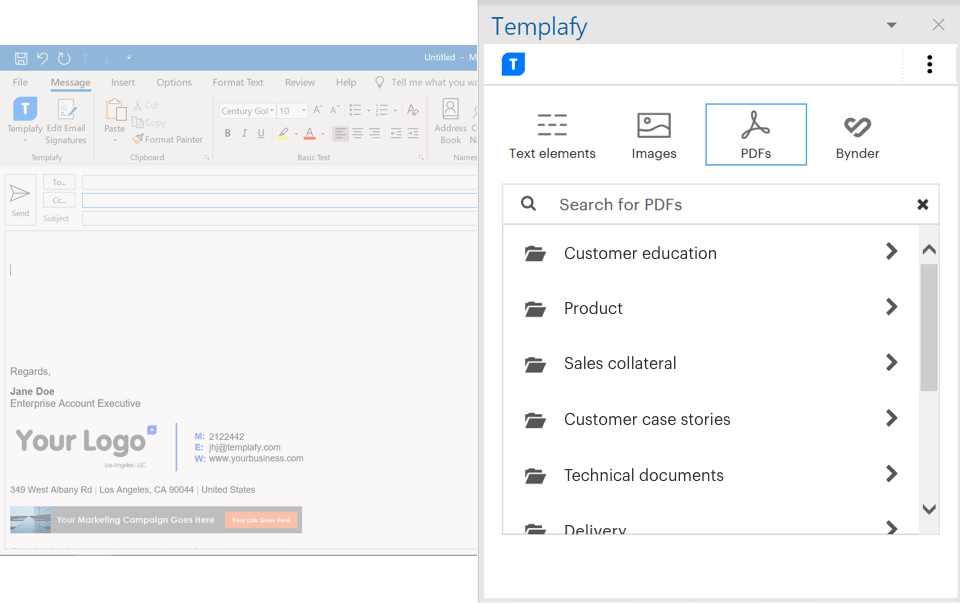Click the Search for PDFs field
Screen dimensions: 960x603
coord(721,204)
